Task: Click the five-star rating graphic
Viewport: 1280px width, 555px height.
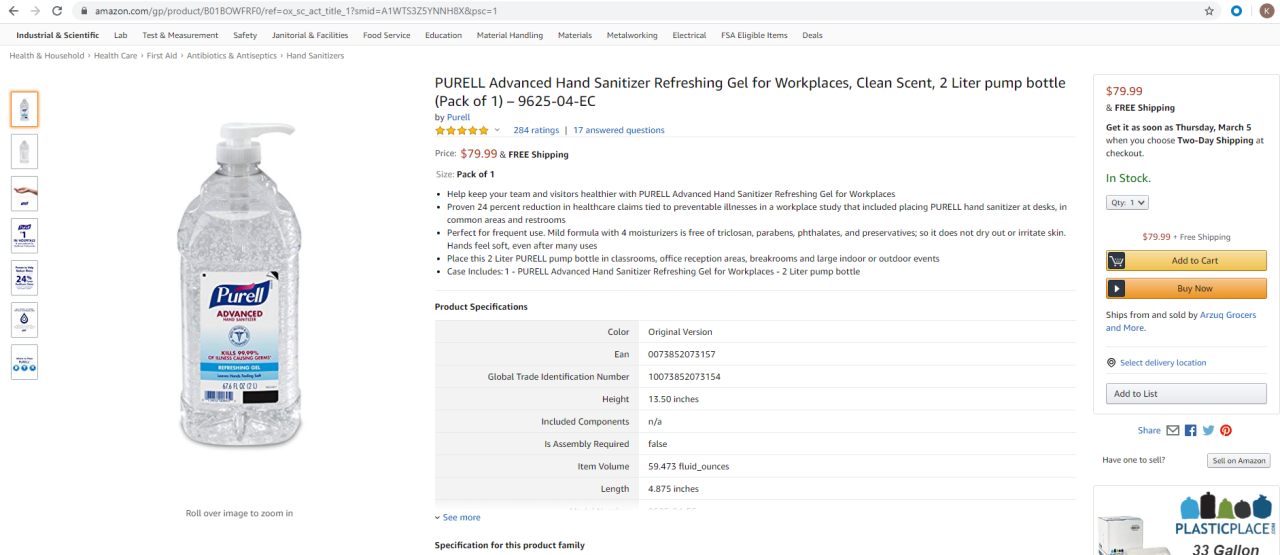Action: [462, 130]
